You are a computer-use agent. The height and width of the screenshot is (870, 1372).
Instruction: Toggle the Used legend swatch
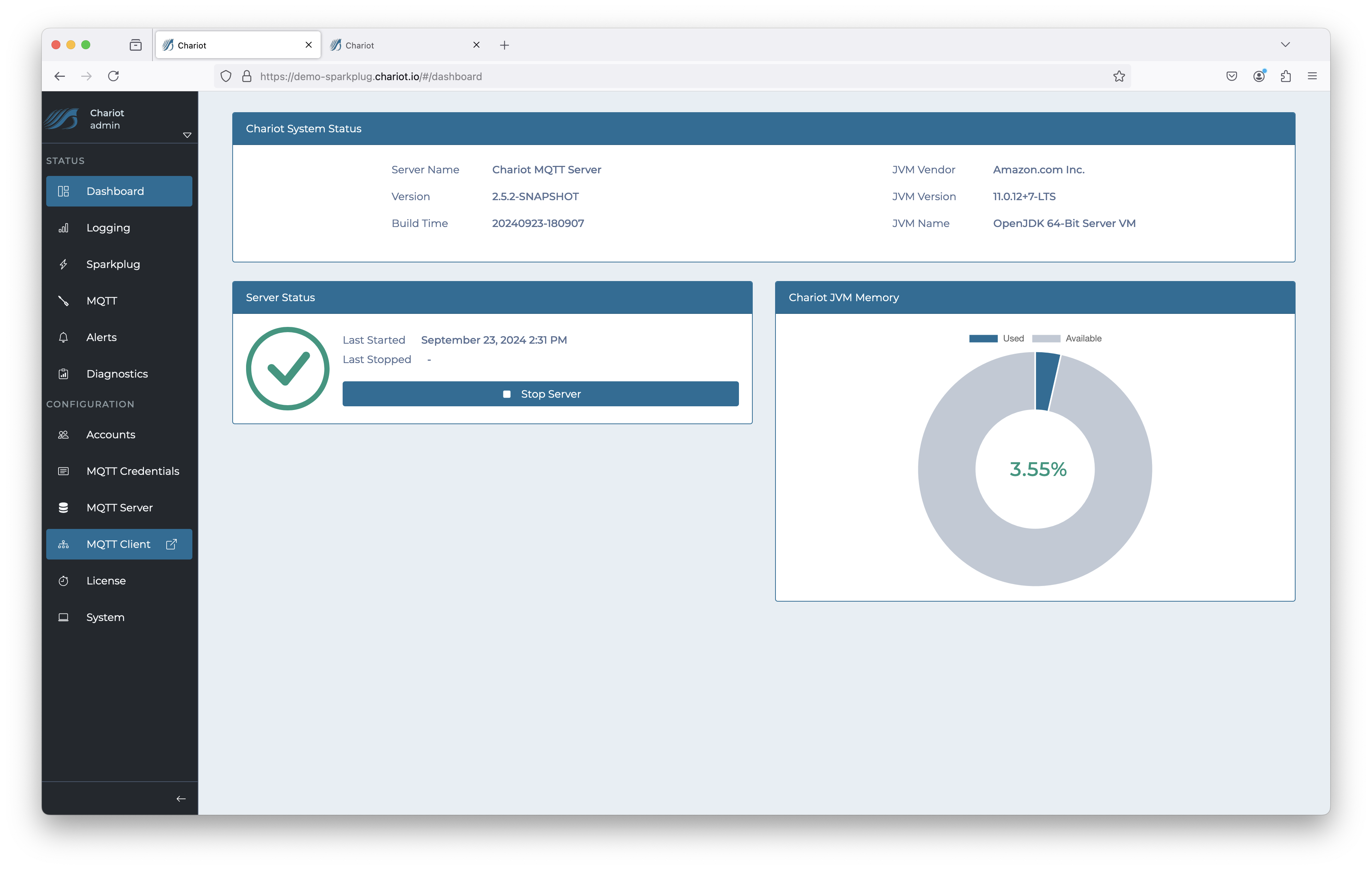click(x=983, y=338)
